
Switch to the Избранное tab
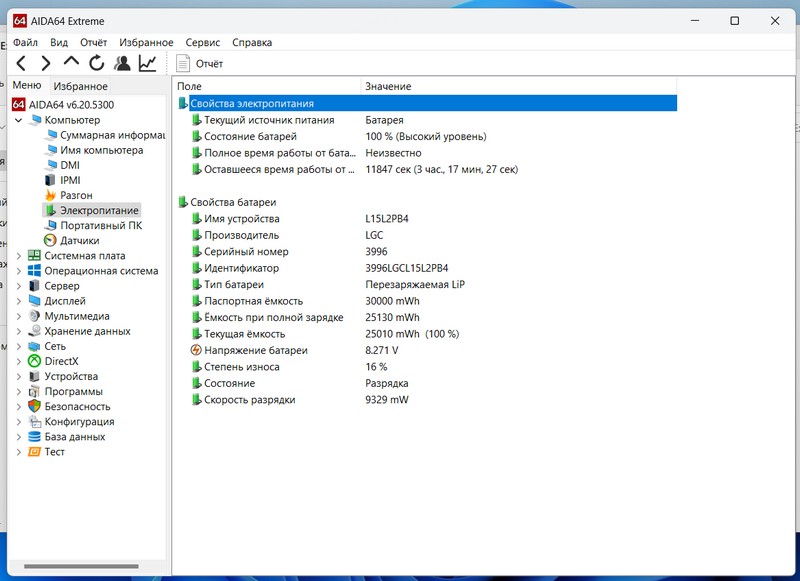point(81,87)
